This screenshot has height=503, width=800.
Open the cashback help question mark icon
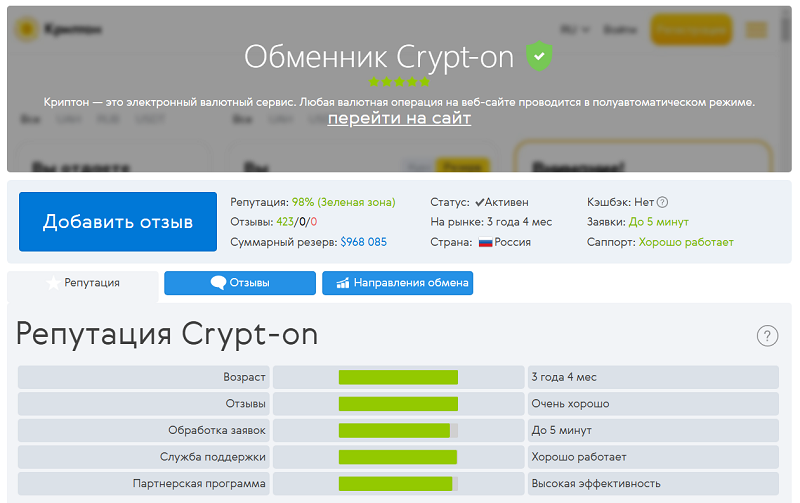tap(662, 202)
